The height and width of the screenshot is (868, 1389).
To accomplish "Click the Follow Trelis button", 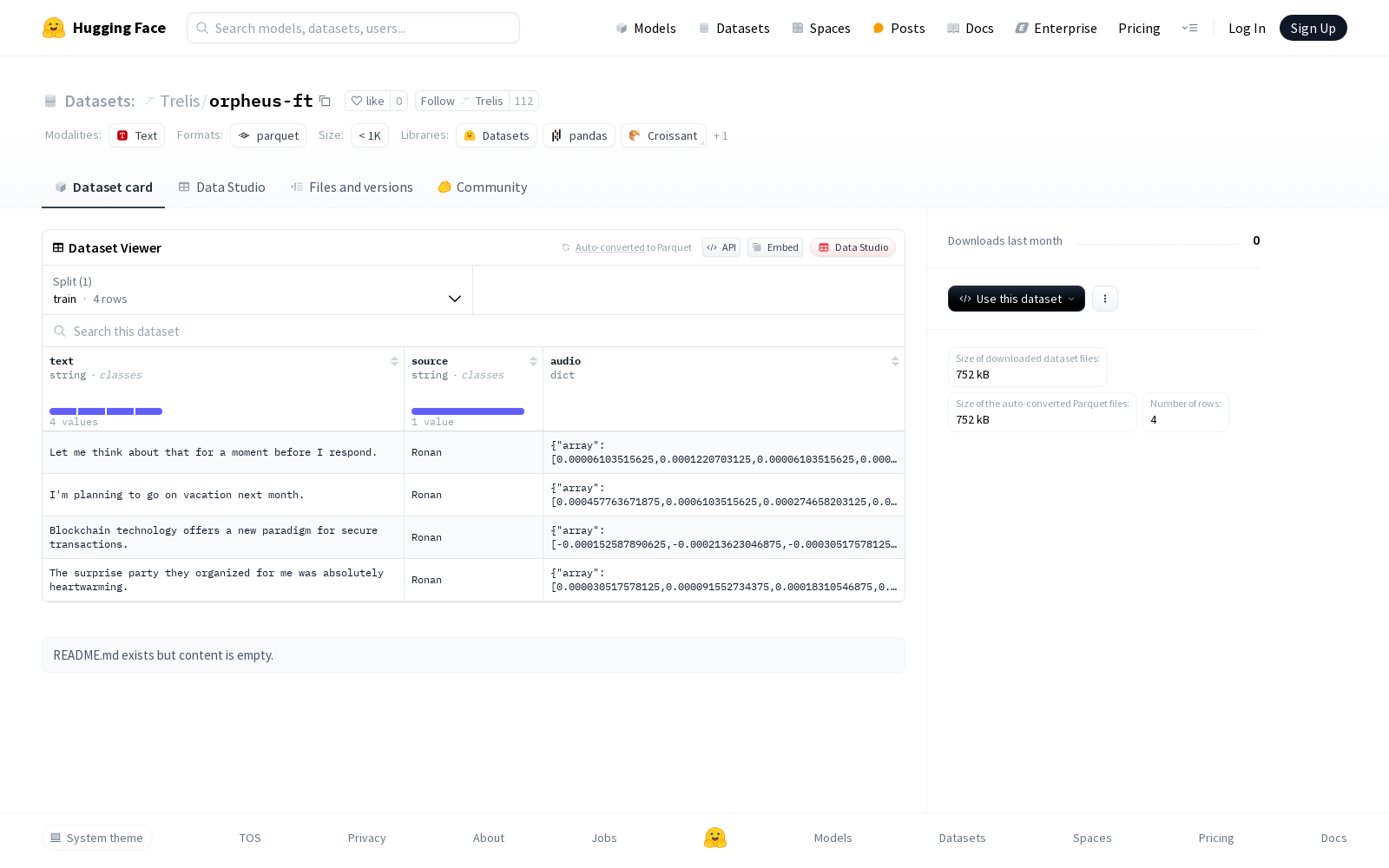I will pyautogui.click(x=462, y=101).
